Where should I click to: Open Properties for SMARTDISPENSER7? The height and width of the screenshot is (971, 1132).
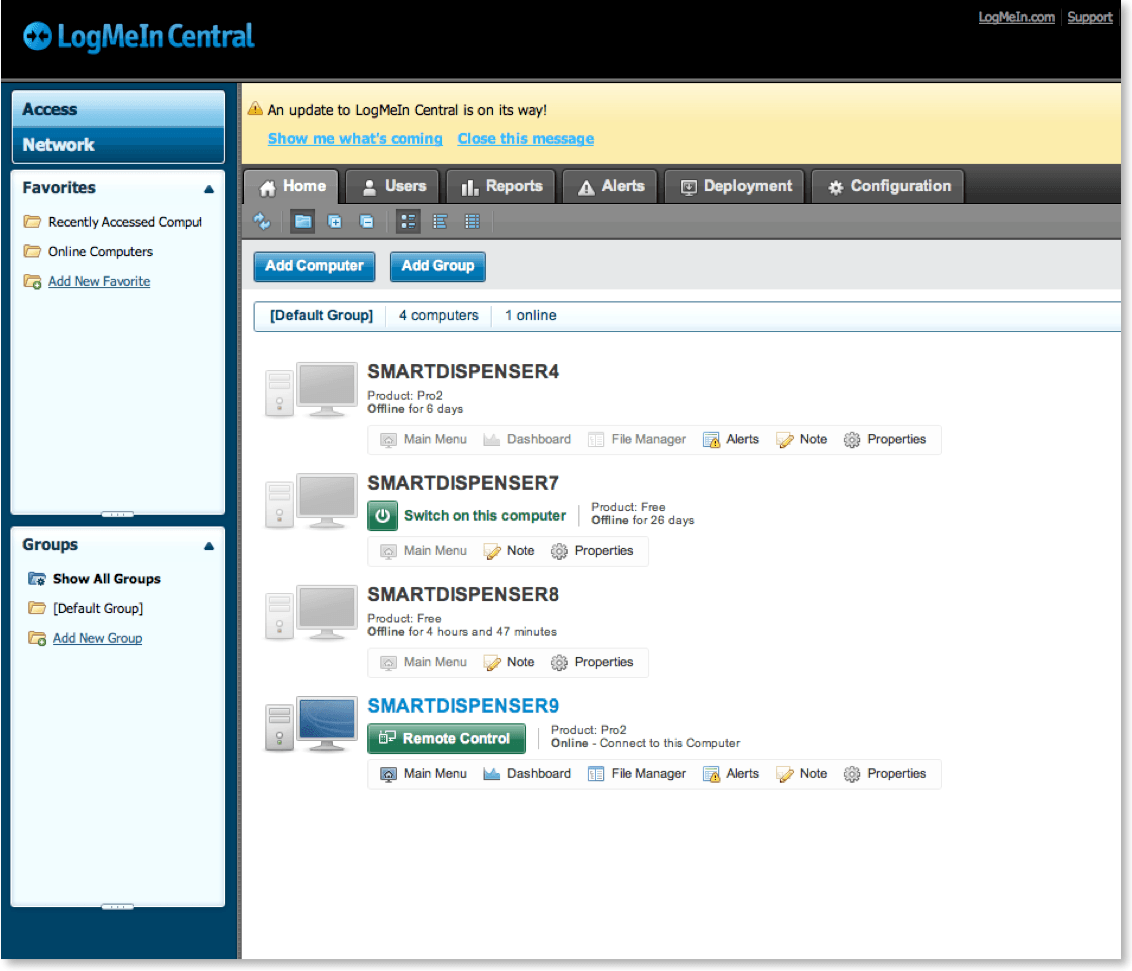click(x=592, y=552)
